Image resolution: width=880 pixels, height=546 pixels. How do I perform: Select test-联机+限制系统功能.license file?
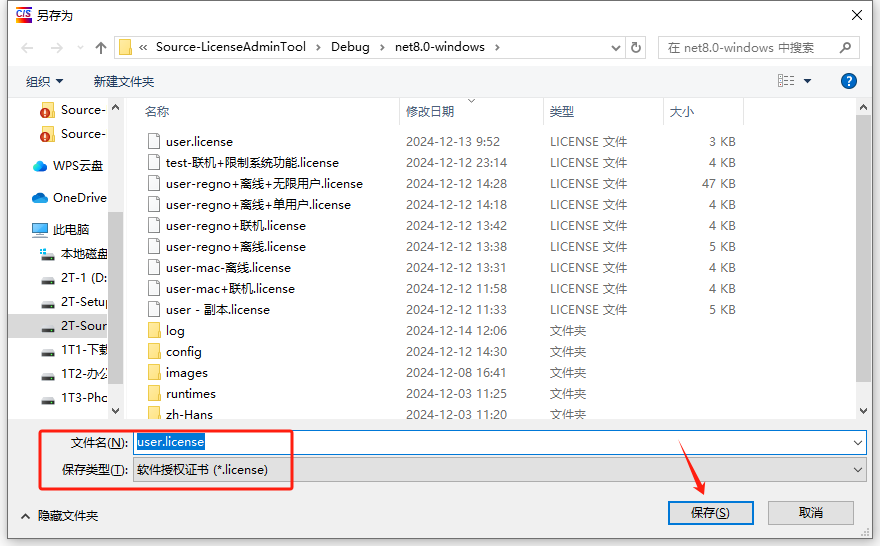pyautogui.click(x=253, y=163)
